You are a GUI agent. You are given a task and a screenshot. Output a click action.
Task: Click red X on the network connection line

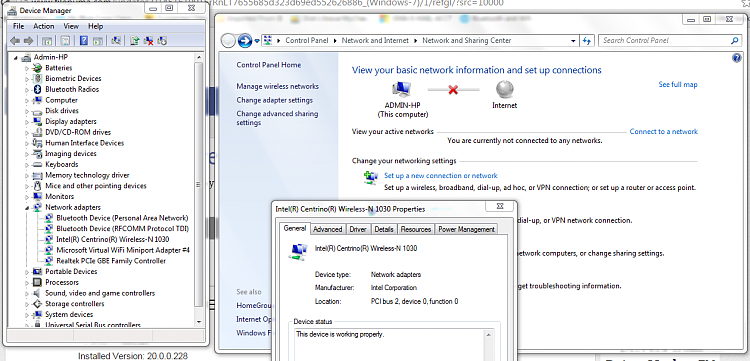coord(453,89)
